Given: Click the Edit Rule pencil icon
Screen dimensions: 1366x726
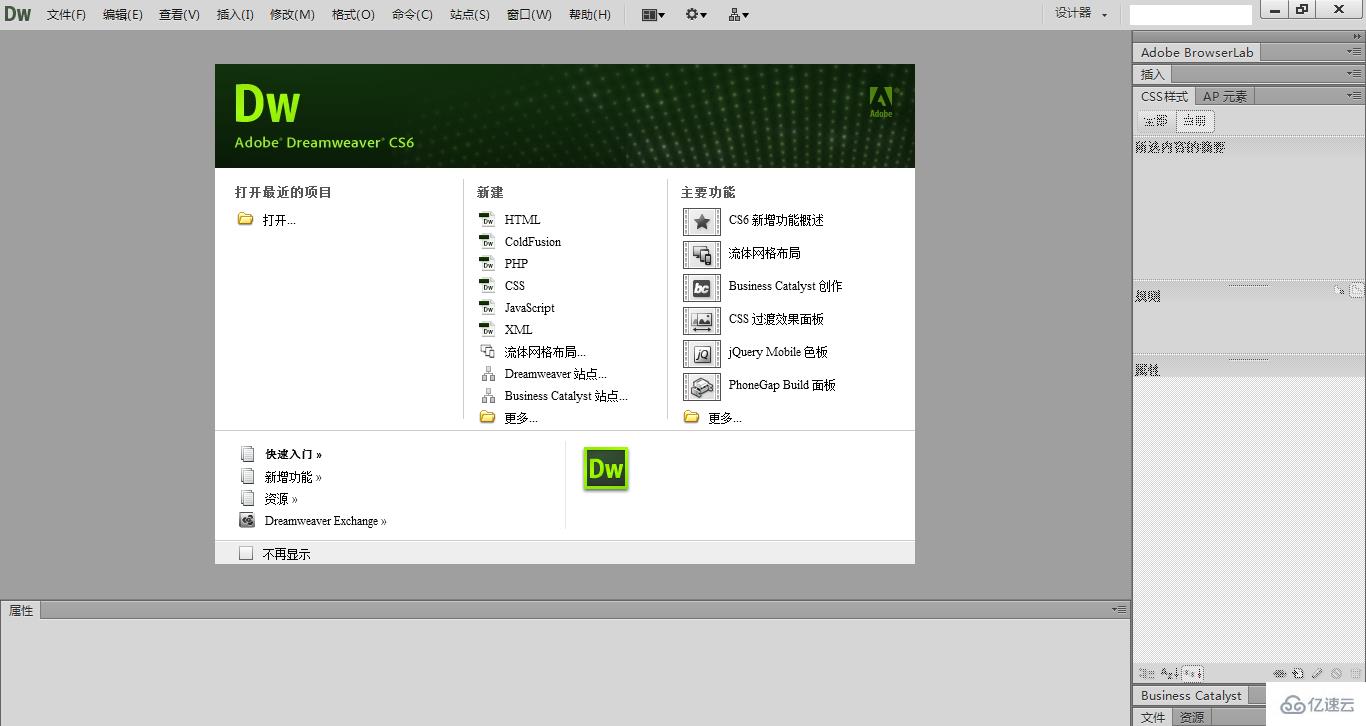Looking at the screenshot, I should pos(1317,674).
